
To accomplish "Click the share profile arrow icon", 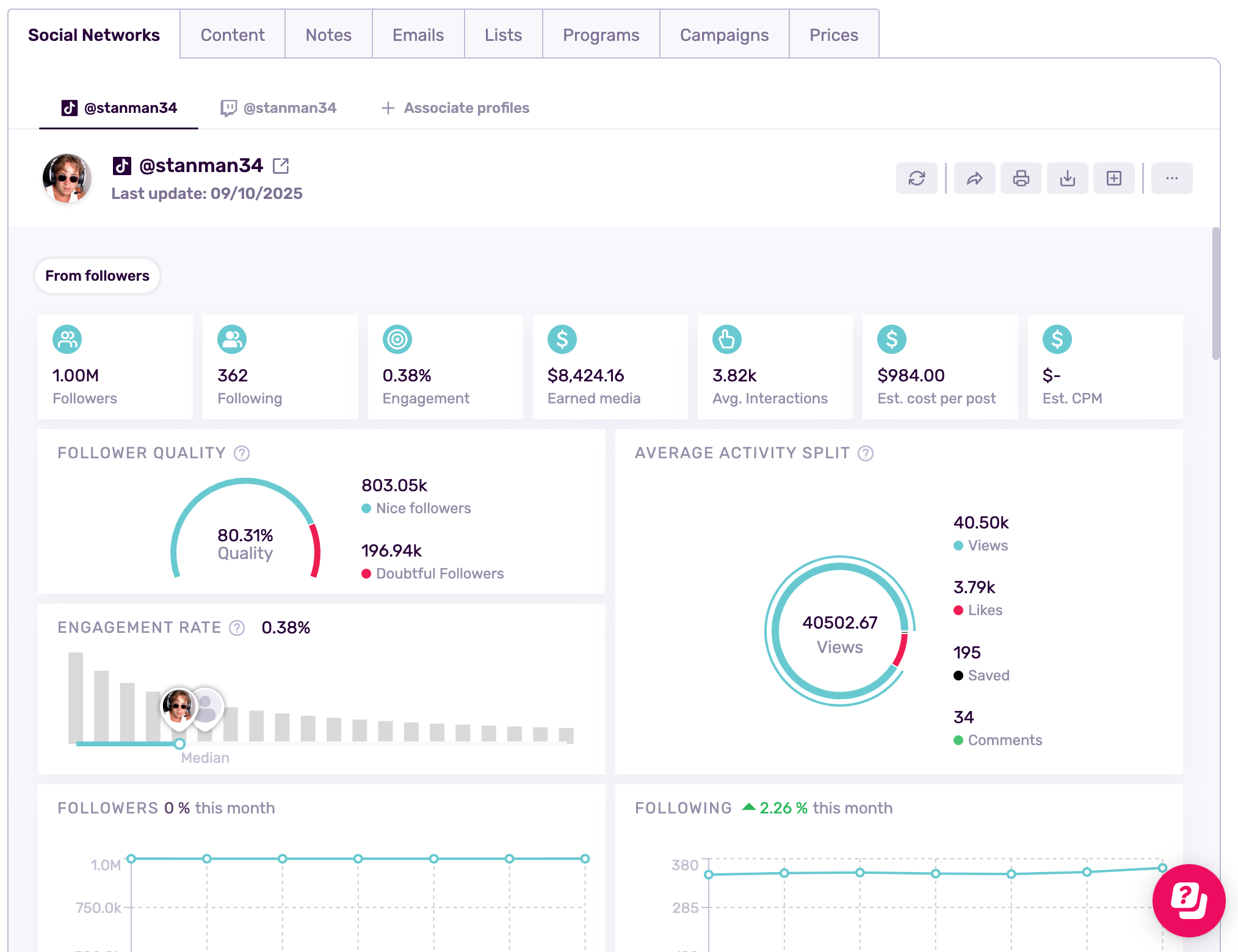I will pos(974,178).
